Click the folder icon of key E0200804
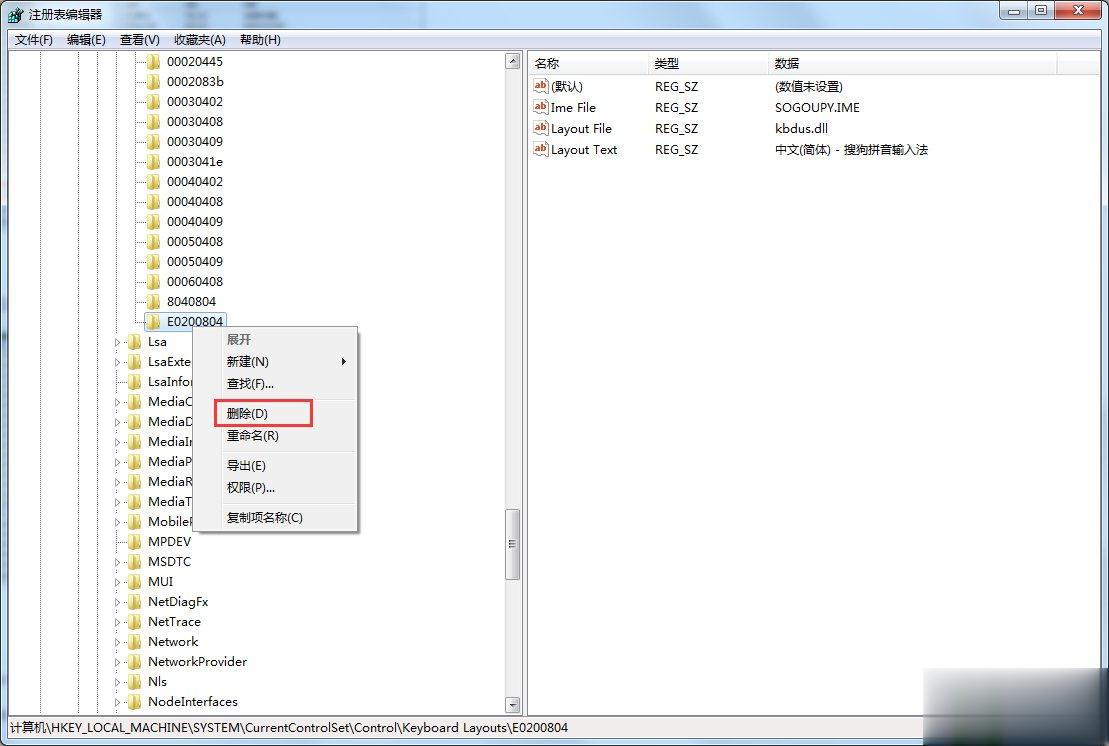Viewport: 1109px width, 746px height. 153,322
